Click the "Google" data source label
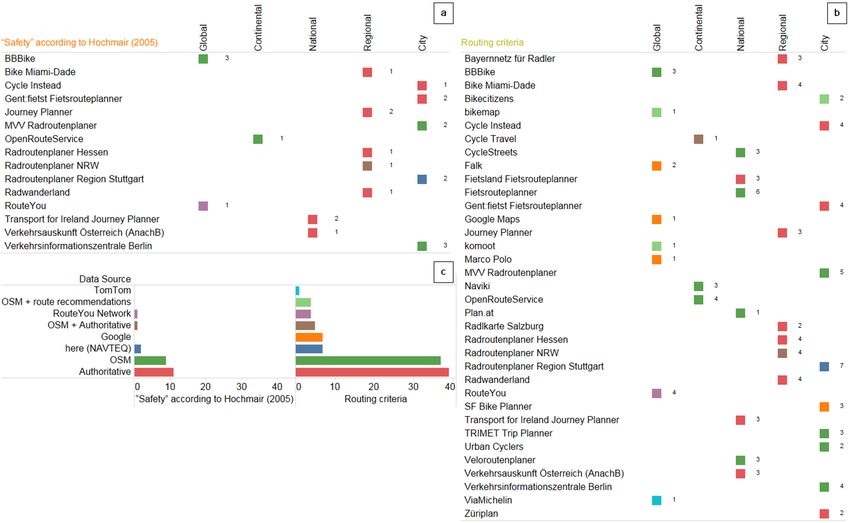The image size is (850, 523). (x=116, y=337)
